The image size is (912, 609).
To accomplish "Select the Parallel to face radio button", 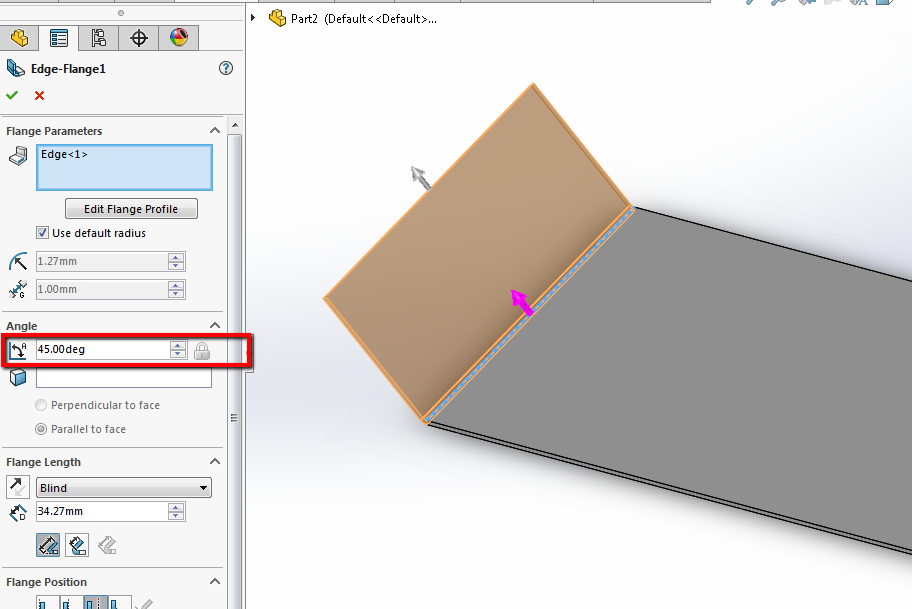I will click(x=41, y=429).
